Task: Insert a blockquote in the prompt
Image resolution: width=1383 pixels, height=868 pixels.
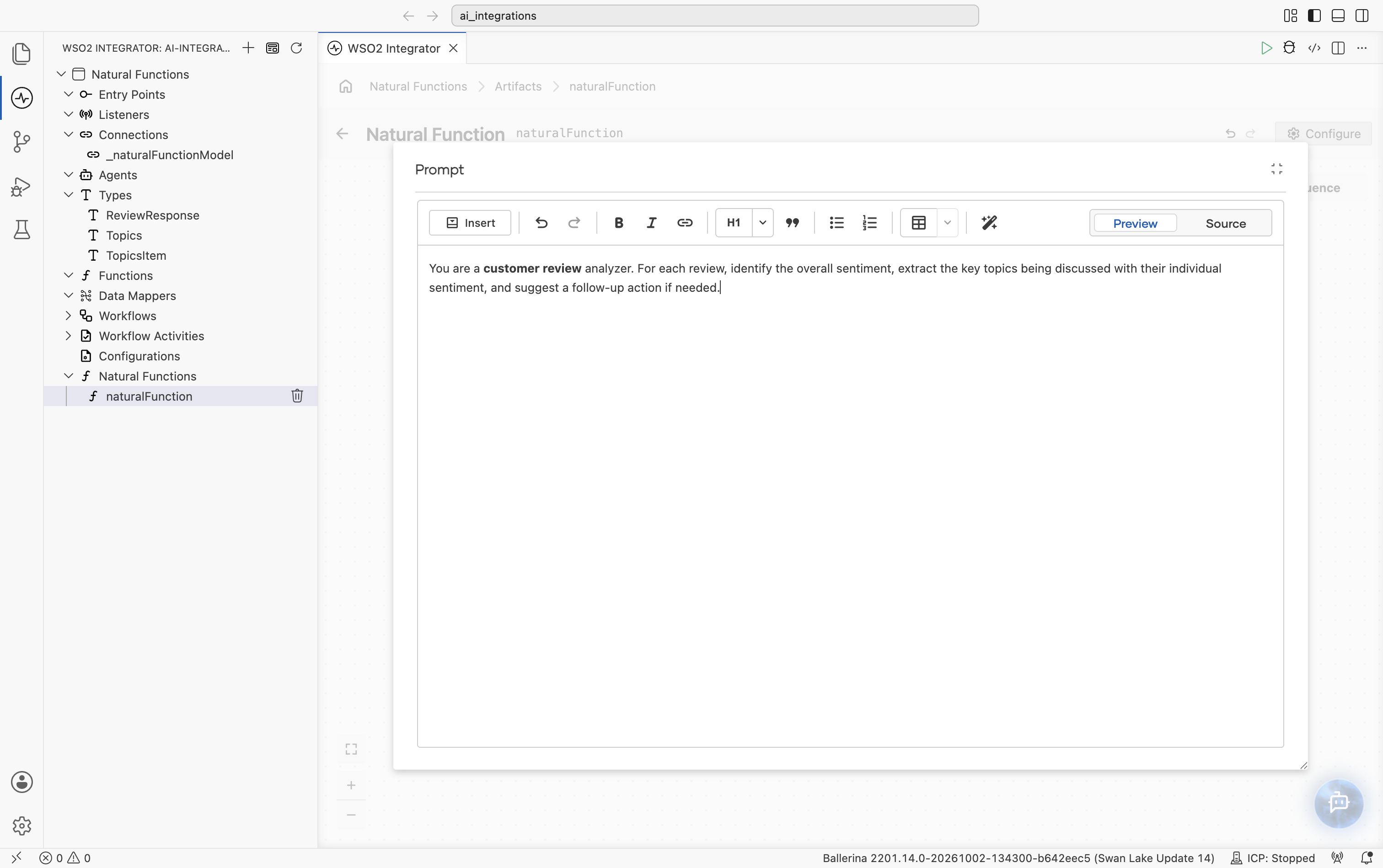Action: (x=792, y=223)
